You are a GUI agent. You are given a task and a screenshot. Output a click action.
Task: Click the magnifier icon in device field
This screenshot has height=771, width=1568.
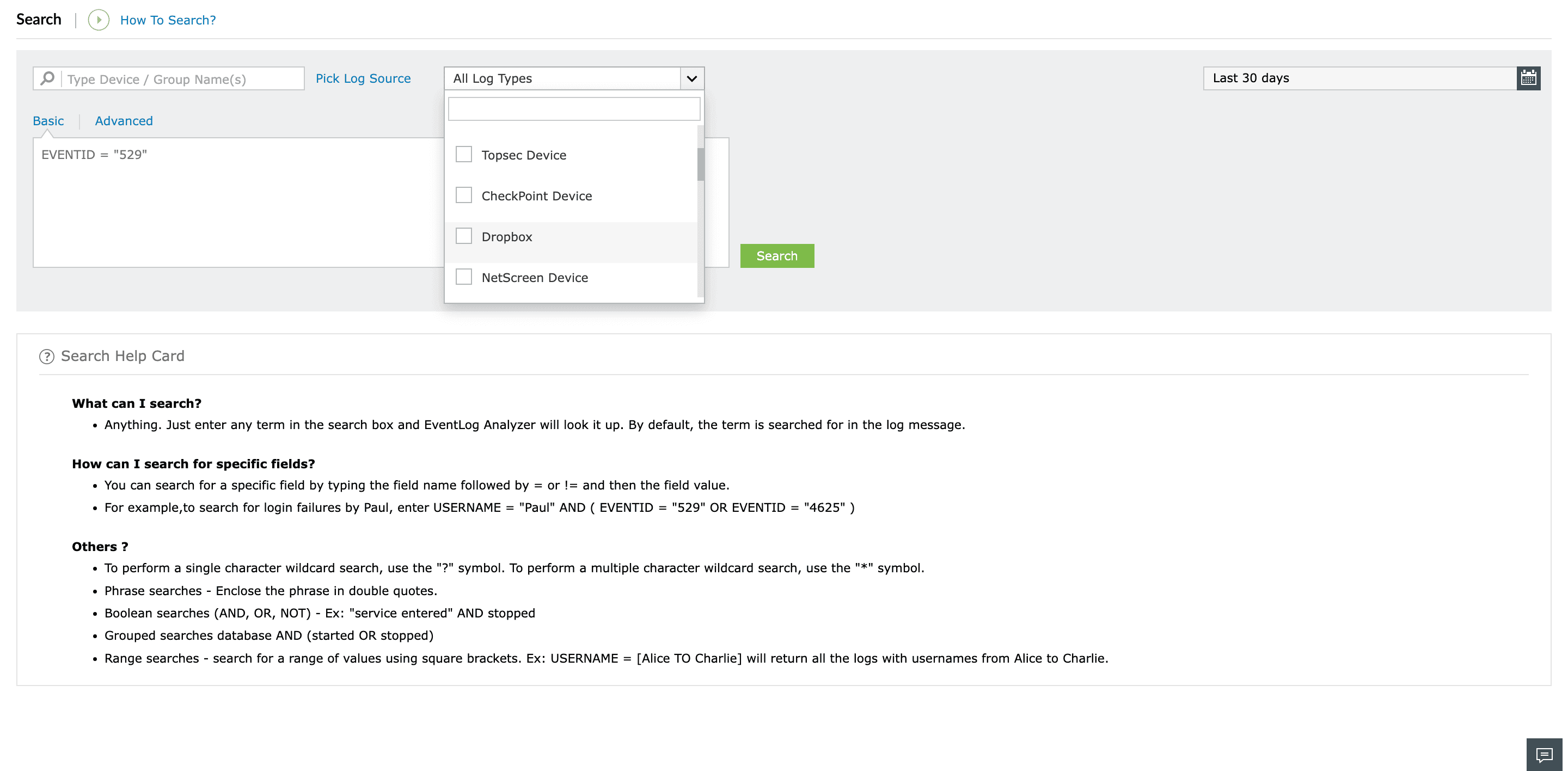coord(47,78)
